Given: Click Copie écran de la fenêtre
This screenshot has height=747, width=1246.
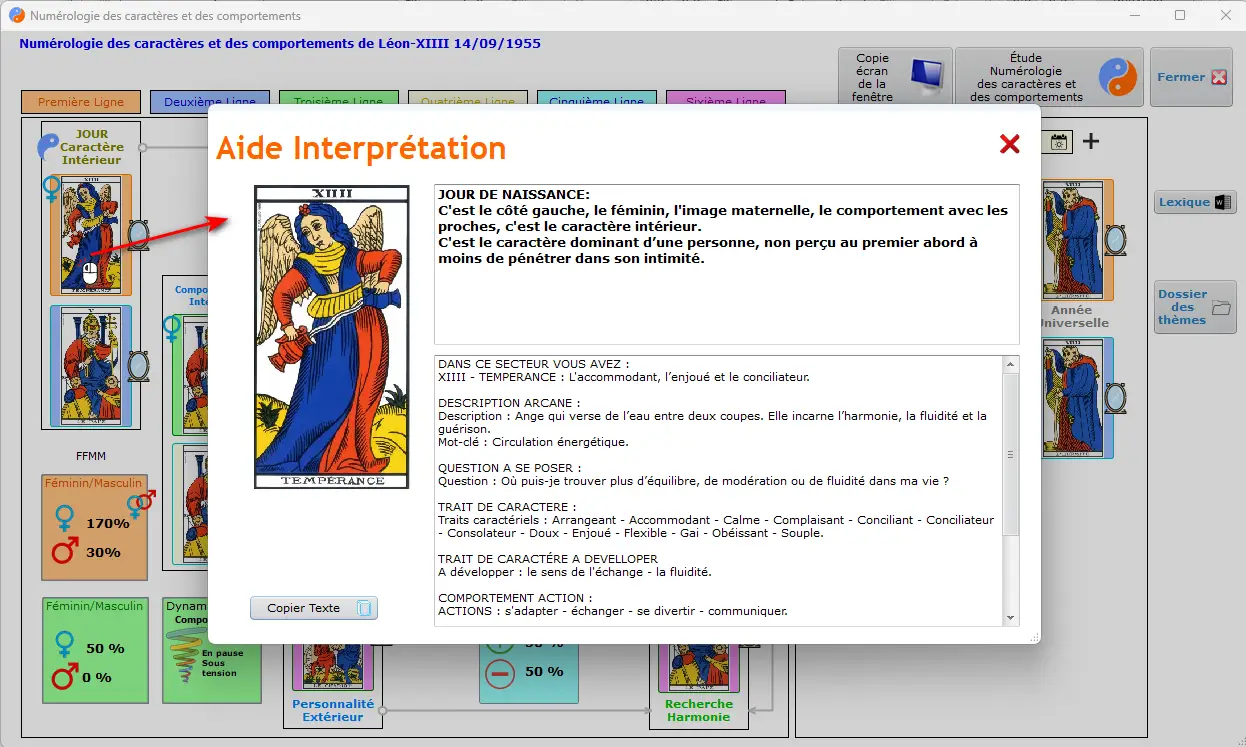Looking at the screenshot, I should [893, 77].
